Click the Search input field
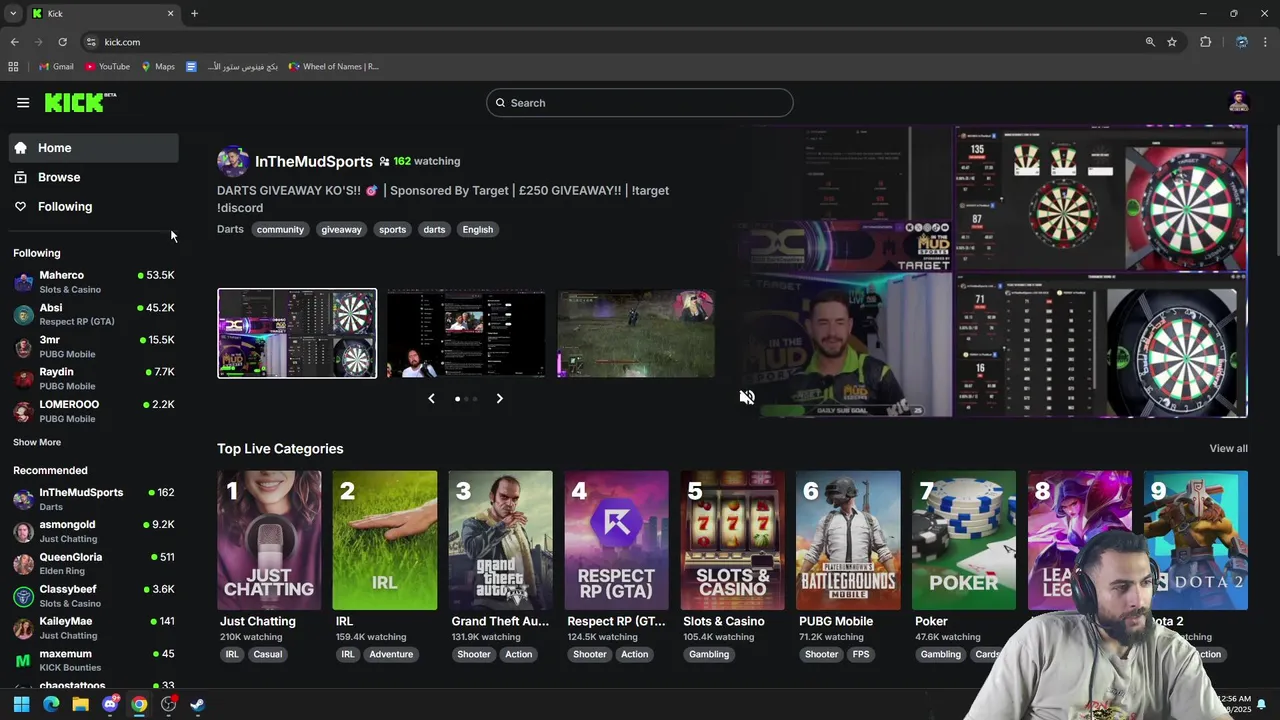Image resolution: width=1280 pixels, height=720 pixels. (x=640, y=103)
